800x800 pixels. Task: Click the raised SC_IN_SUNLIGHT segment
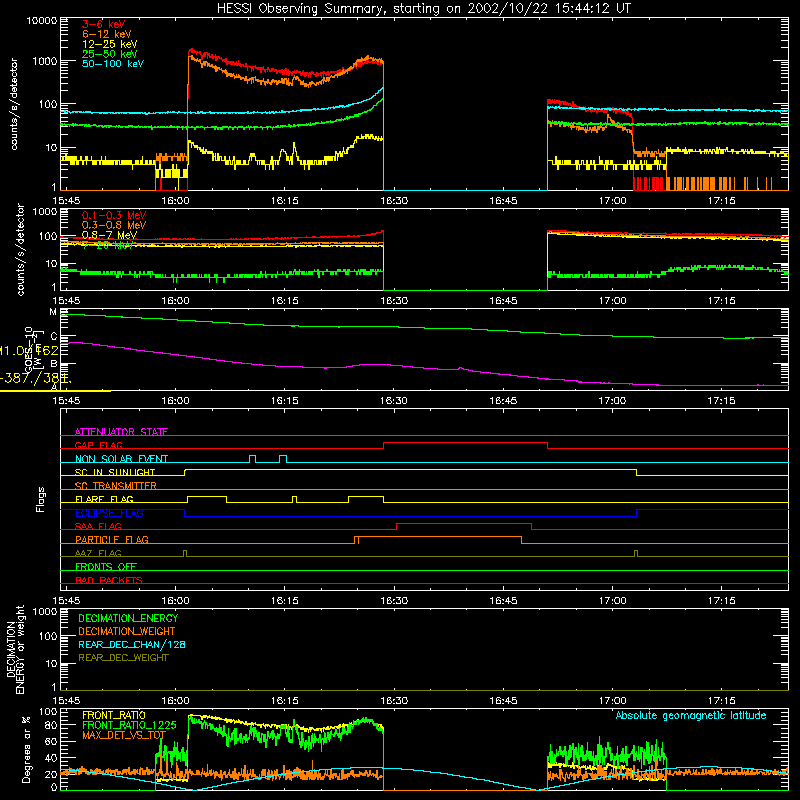[x=410, y=469]
